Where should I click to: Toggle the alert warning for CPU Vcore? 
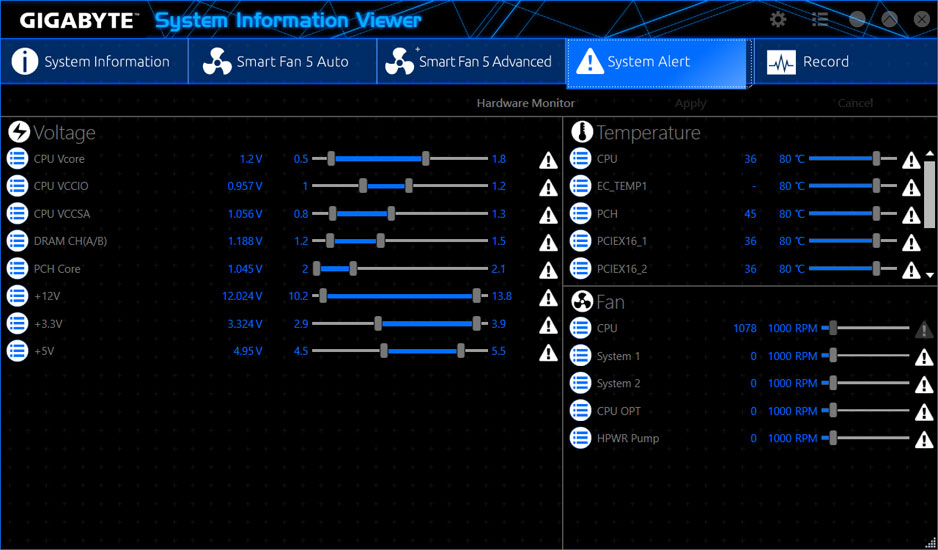click(548, 160)
